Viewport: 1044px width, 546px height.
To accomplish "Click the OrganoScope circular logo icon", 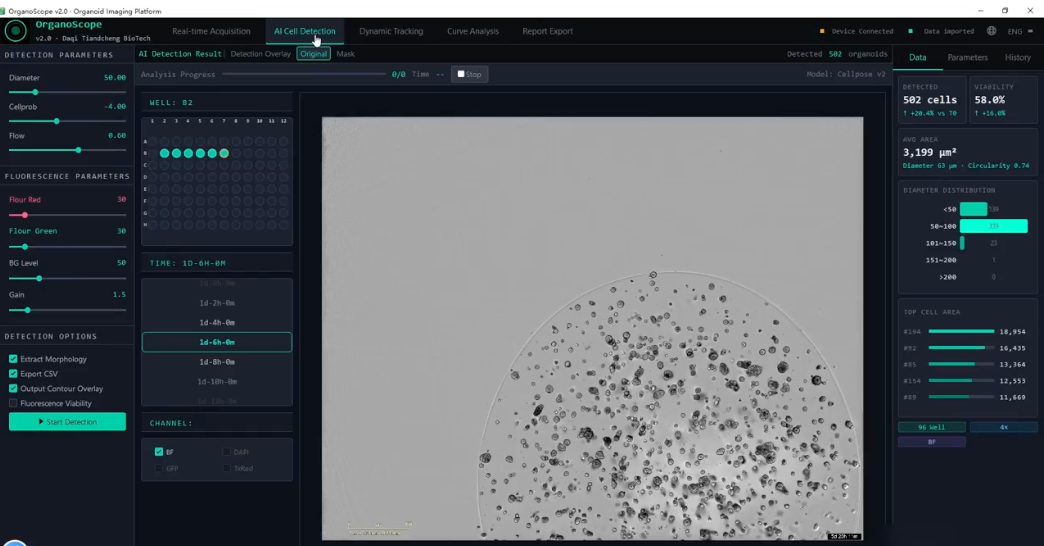I will 15,31.
